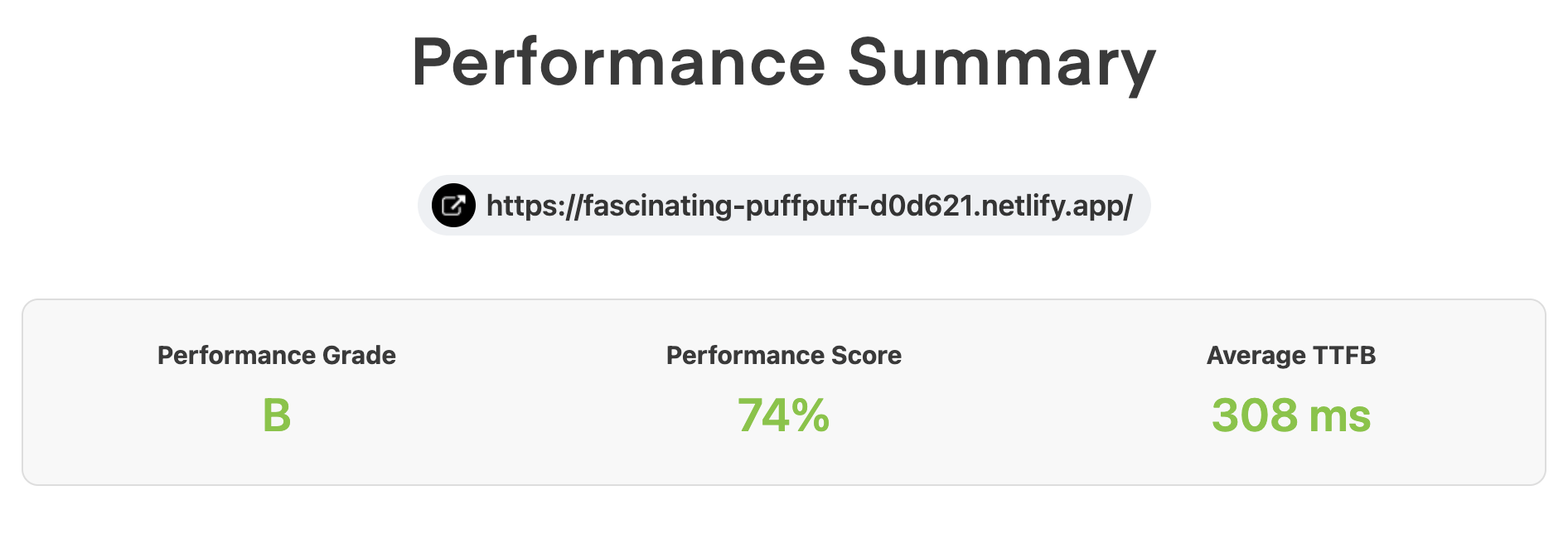Select the Performance Grade label
The width and height of the screenshot is (1568, 539).
click(x=276, y=356)
